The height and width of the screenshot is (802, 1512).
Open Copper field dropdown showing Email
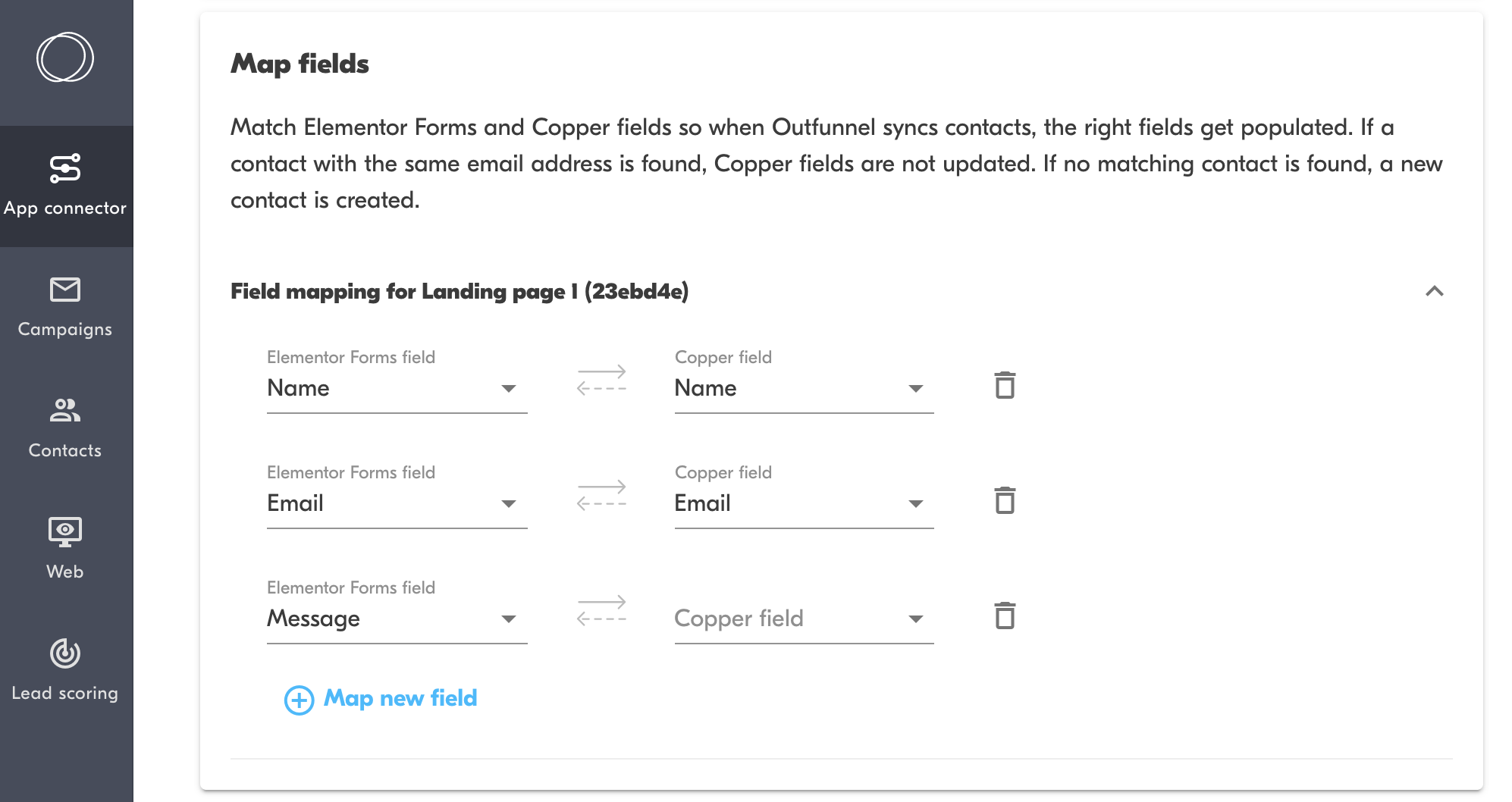[x=803, y=504]
